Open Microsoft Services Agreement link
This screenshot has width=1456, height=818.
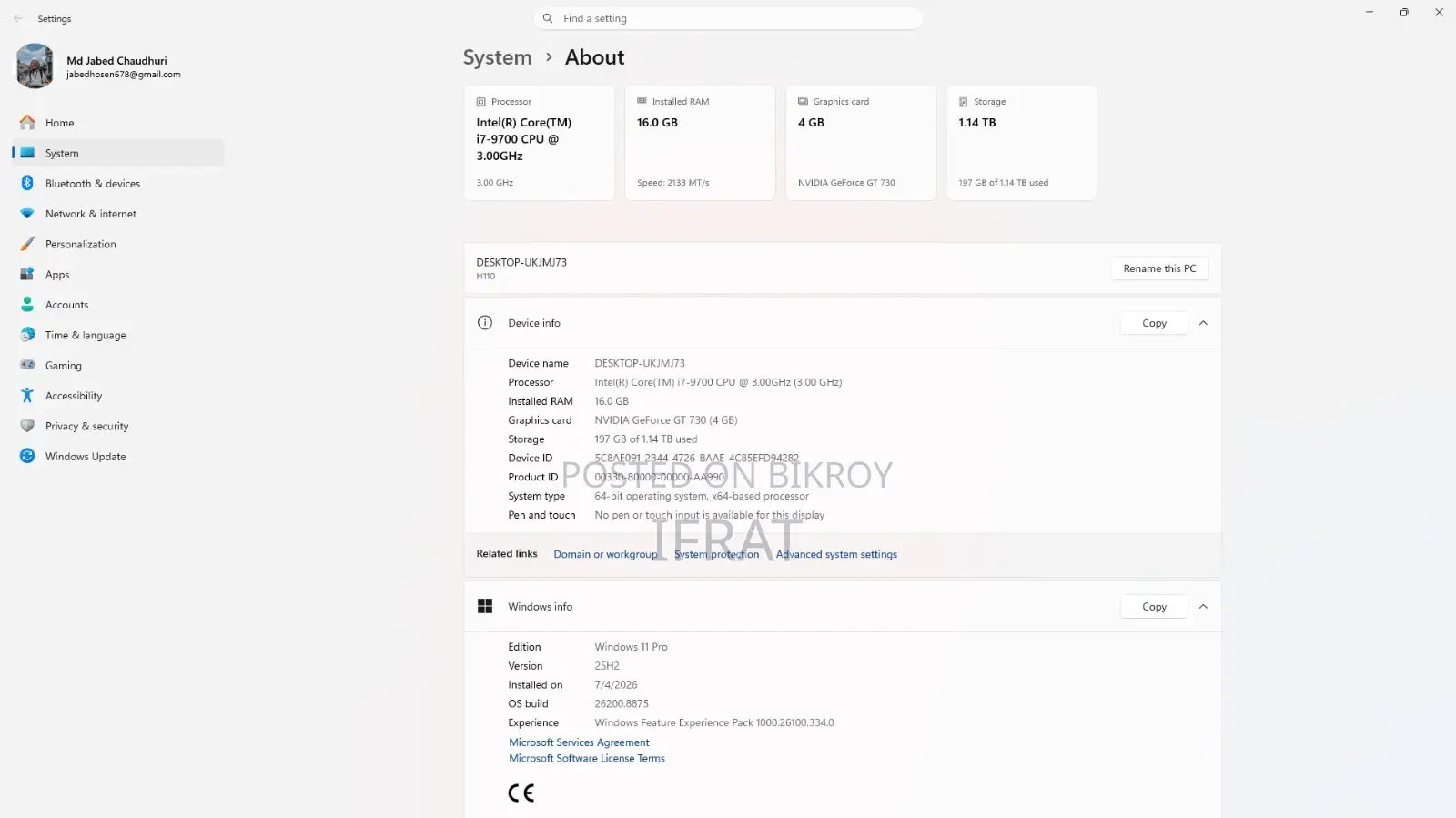pyautogui.click(x=579, y=742)
